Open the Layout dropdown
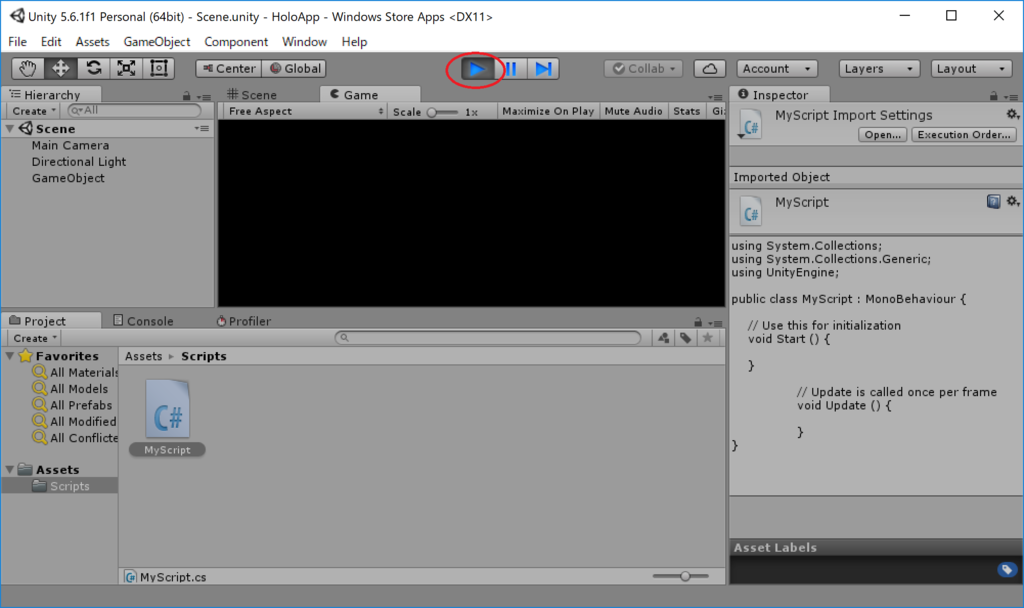The image size is (1024, 608). point(971,69)
